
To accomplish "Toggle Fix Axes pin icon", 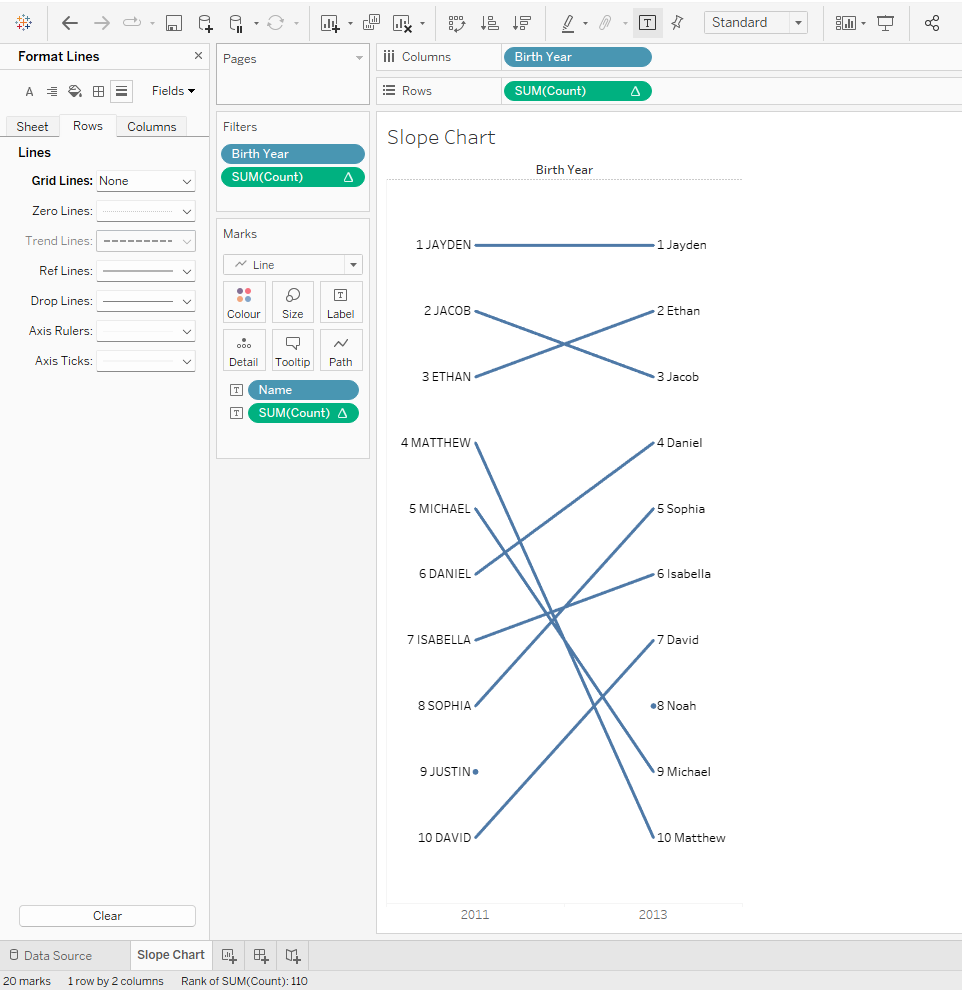I will click(x=677, y=23).
